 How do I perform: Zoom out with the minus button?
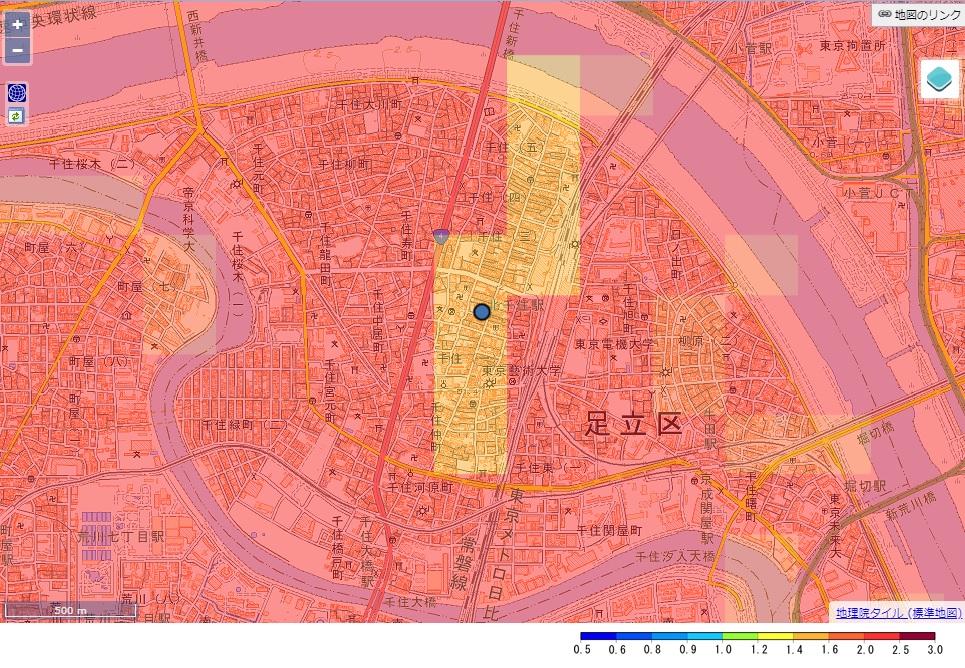pyautogui.click(x=17, y=51)
